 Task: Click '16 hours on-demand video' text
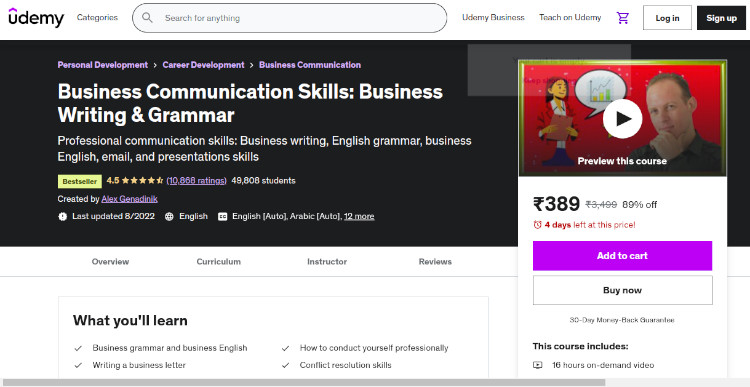click(x=603, y=365)
